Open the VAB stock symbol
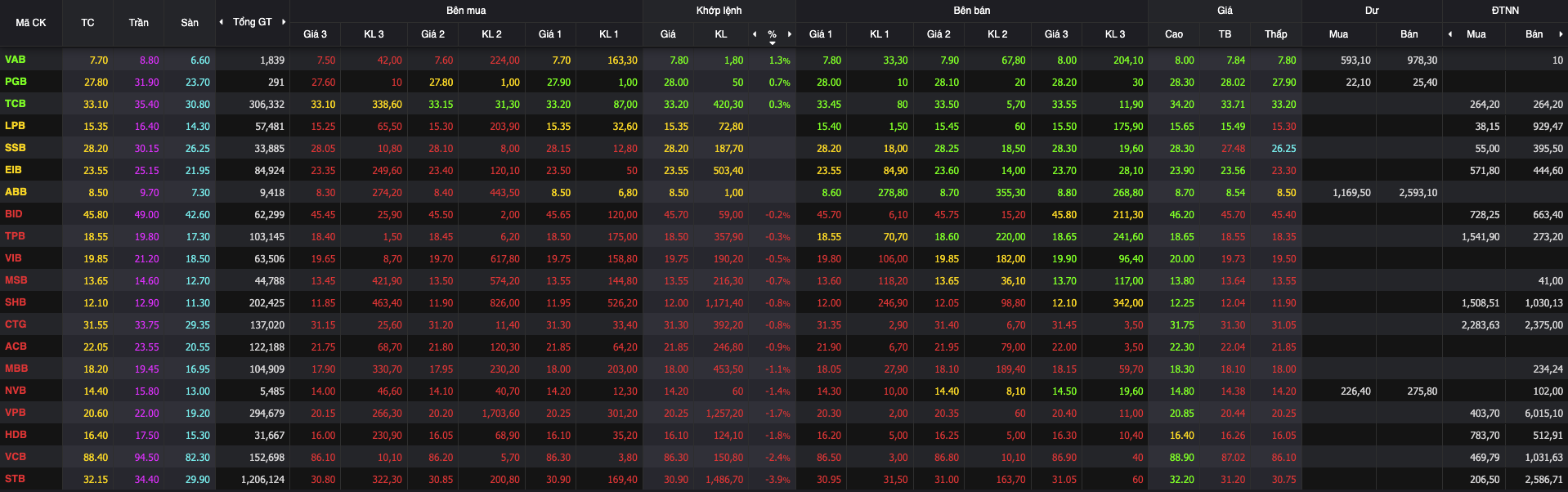This screenshot has width=1568, height=492. tap(16, 60)
